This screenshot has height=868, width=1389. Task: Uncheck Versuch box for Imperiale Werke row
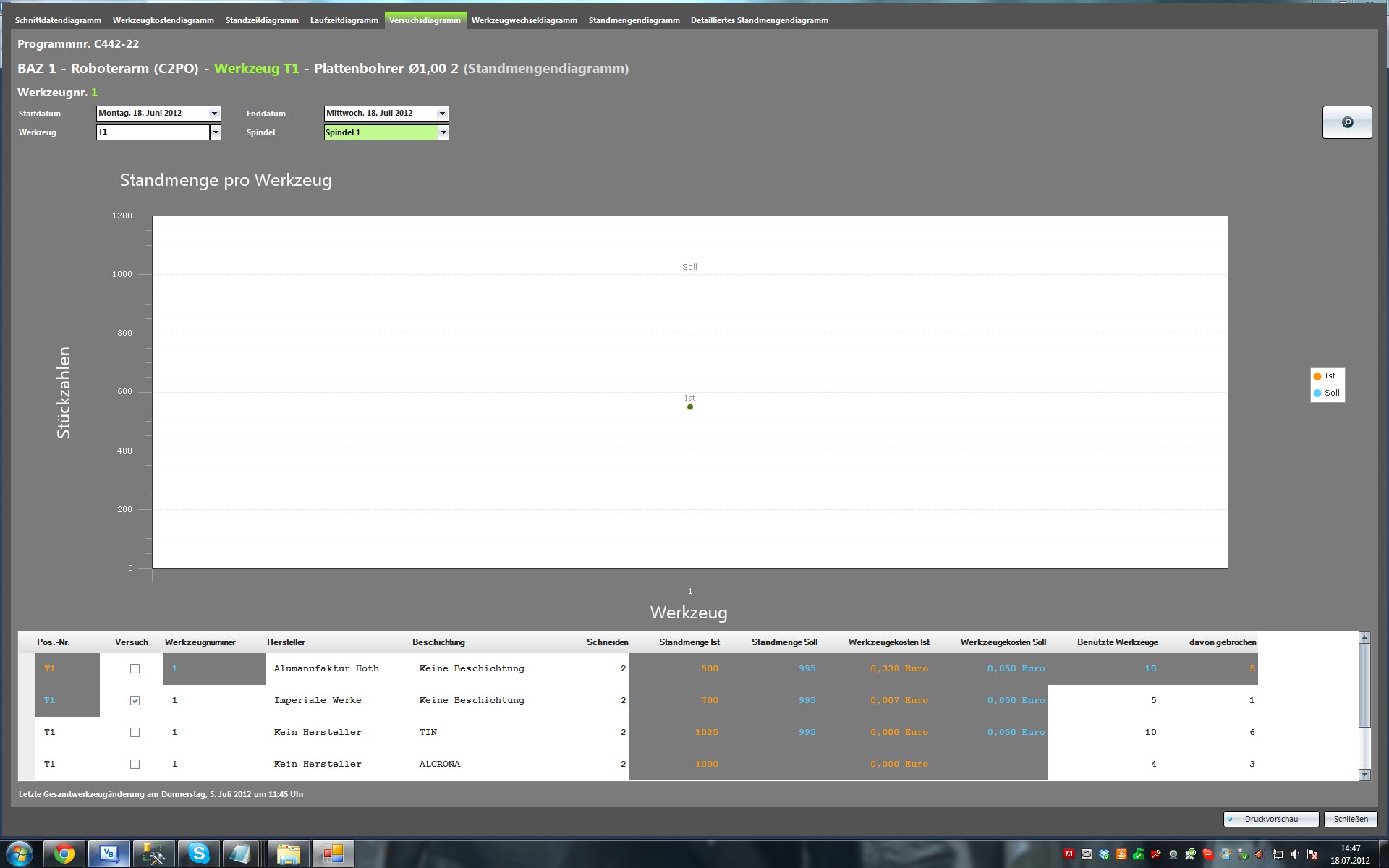(x=135, y=701)
